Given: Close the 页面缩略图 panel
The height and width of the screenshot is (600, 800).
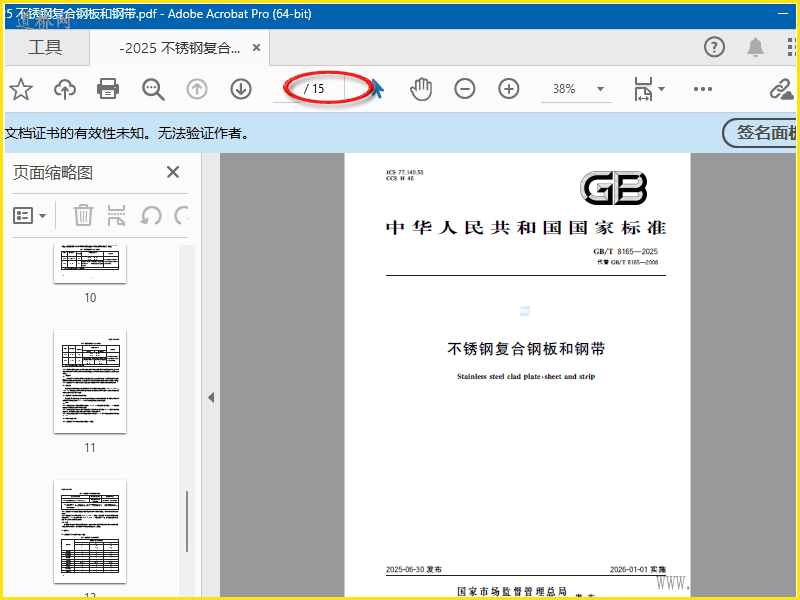Looking at the screenshot, I should (x=173, y=172).
